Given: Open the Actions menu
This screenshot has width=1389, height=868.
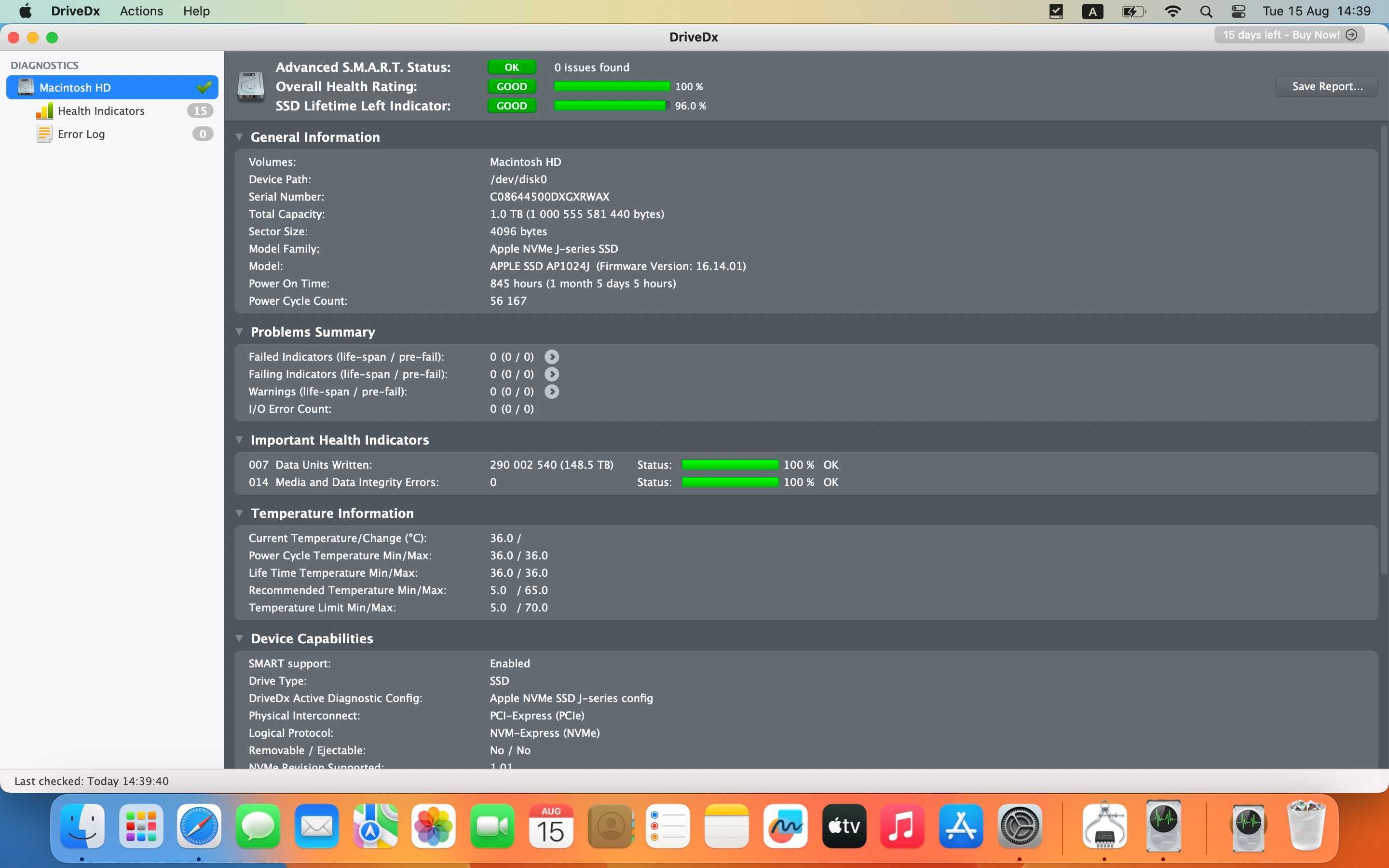Looking at the screenshot, I should (141, 11).
